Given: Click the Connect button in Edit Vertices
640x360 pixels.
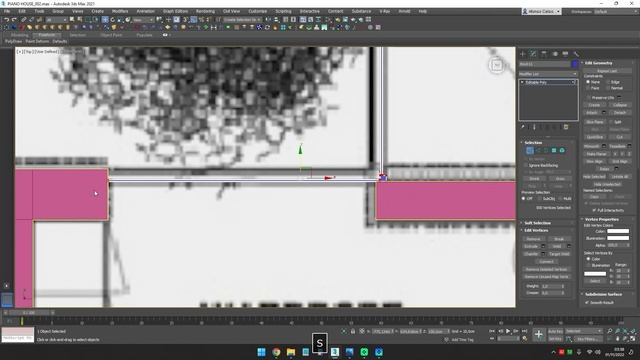Looking at the screenshot, I should 547,262.
